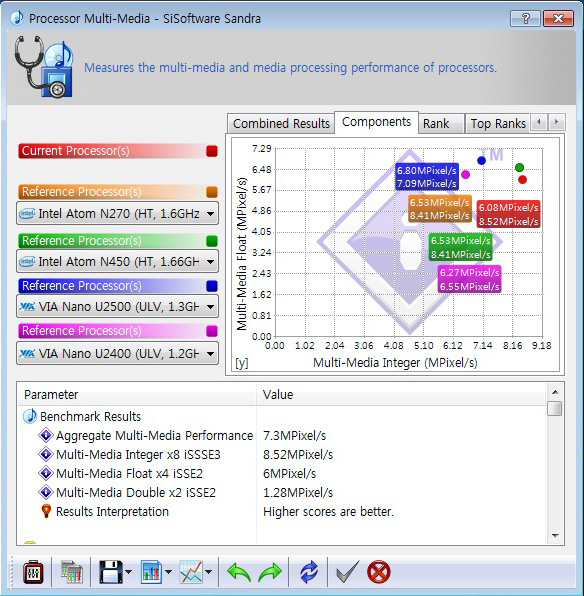This screenshot has width=584, height=596.
Task: Close the Sandra window
Action: coord(558,18)
